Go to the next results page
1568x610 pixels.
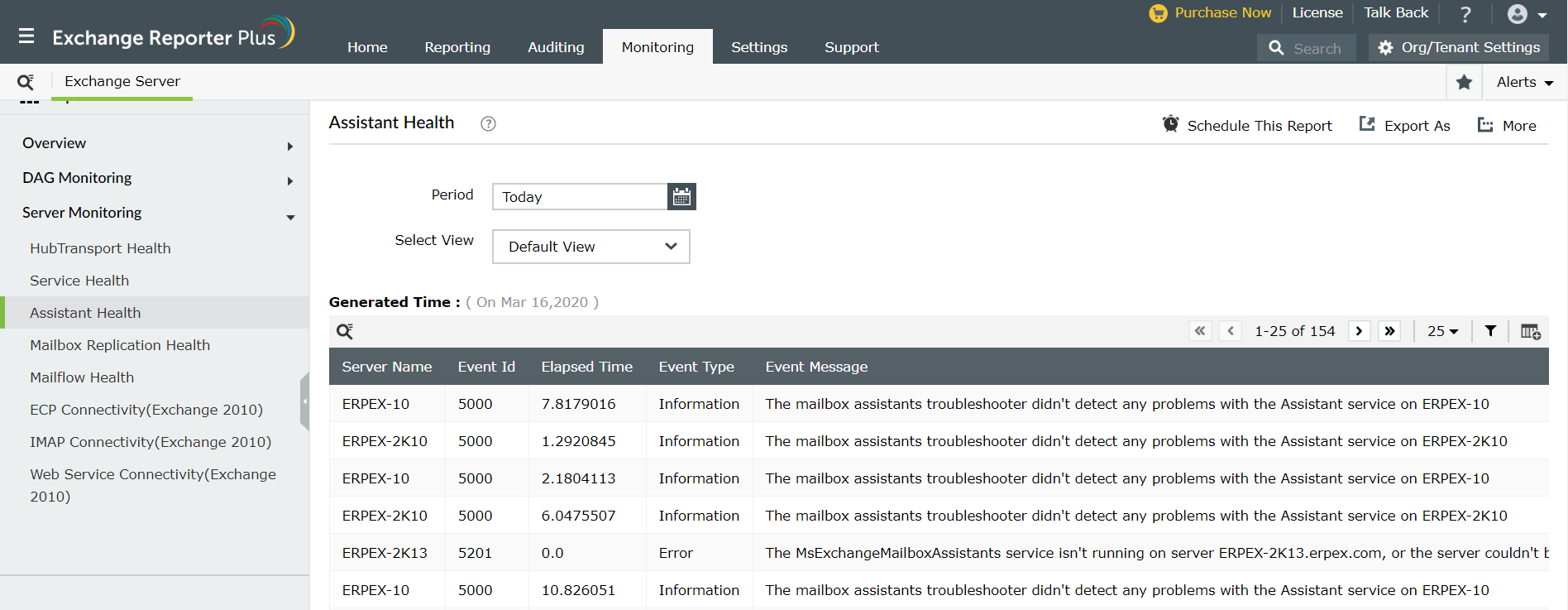1359,331
